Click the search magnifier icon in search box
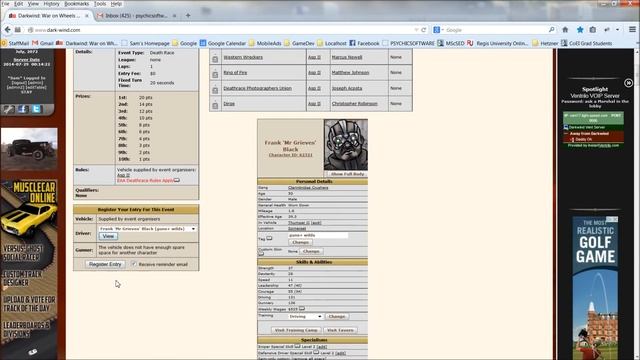Image resolution: width=640 pixels, height=360 pixels. point(551,30)
